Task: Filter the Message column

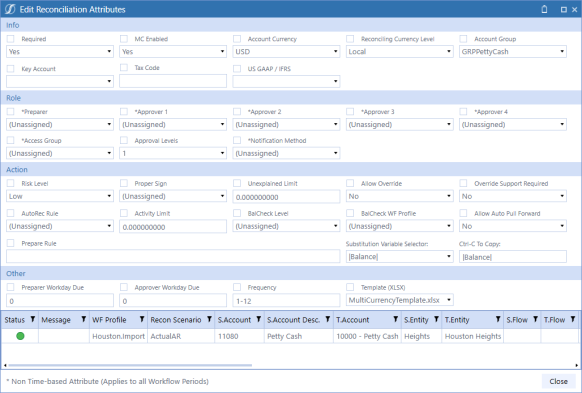Action: point(84,319)
